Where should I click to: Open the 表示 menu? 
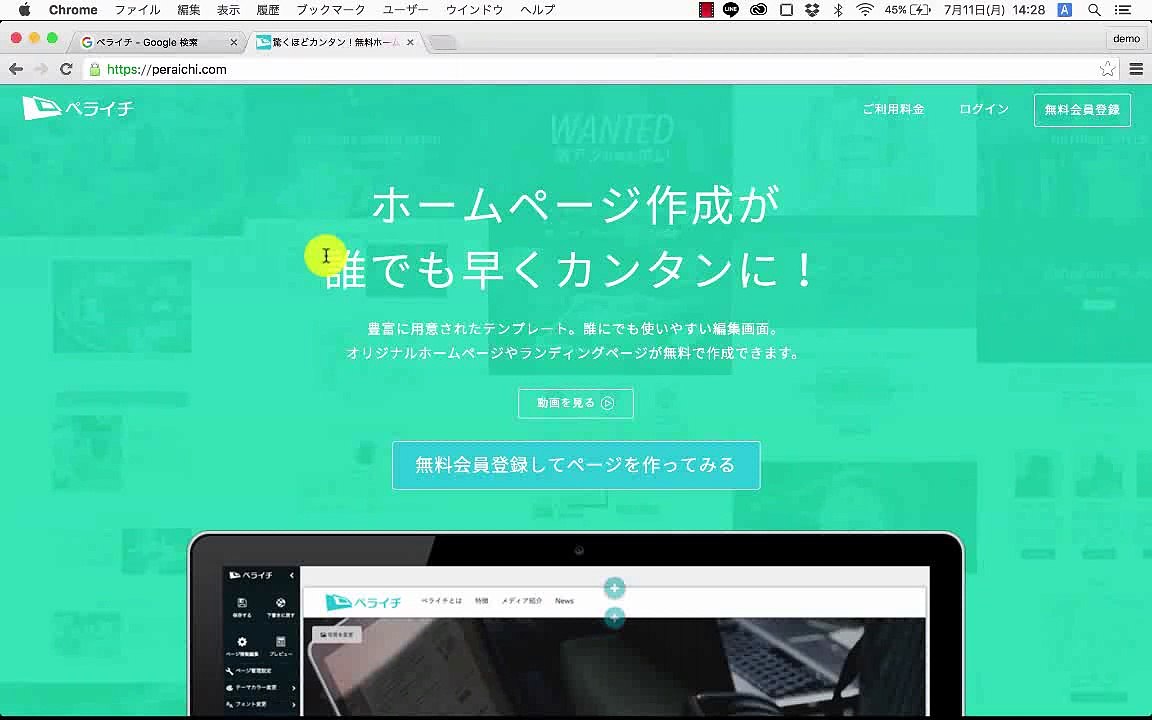228,10
